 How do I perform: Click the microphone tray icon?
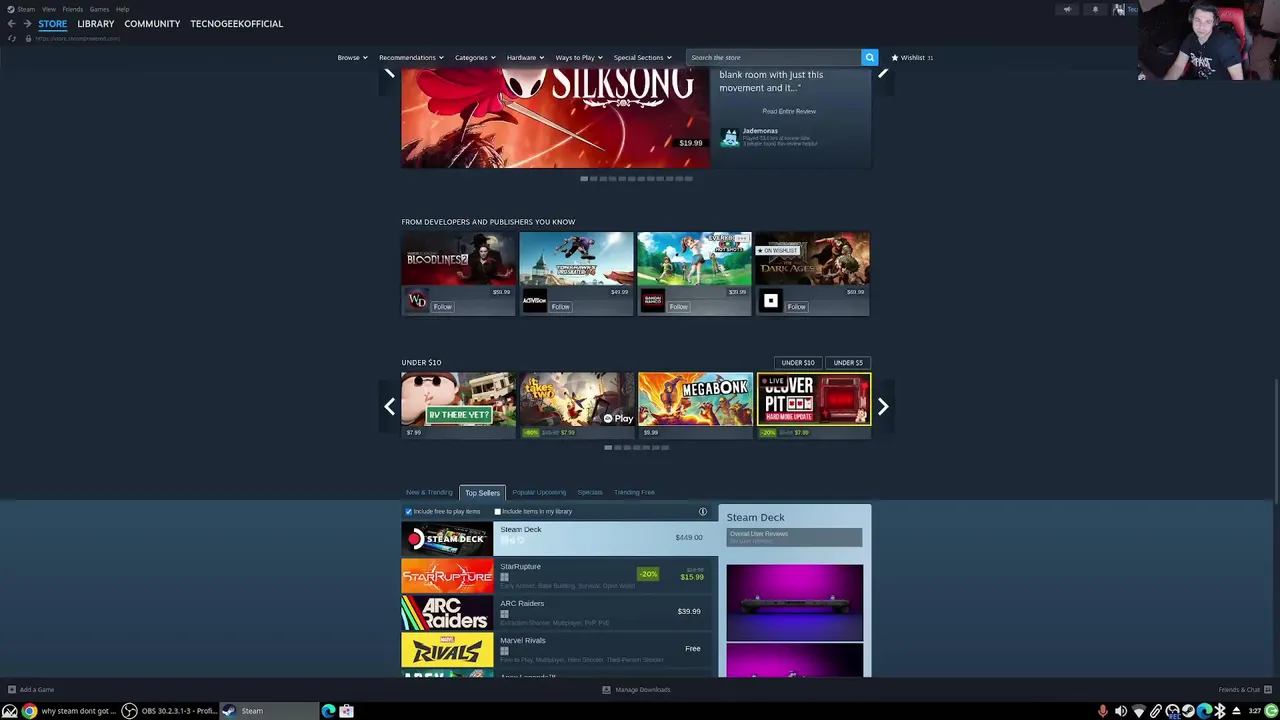pyautogui.click(x=1103, y=711)
